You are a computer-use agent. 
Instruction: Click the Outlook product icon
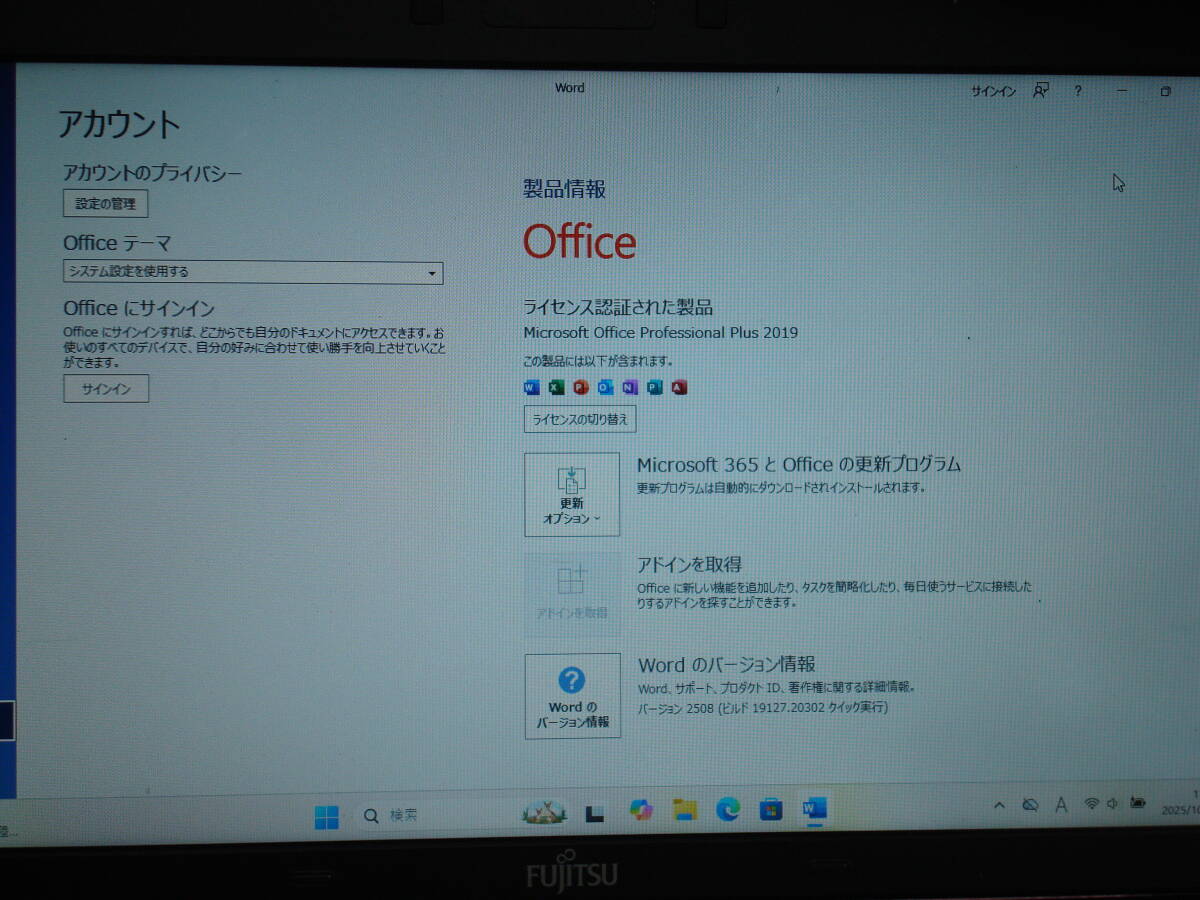point(605,388)
